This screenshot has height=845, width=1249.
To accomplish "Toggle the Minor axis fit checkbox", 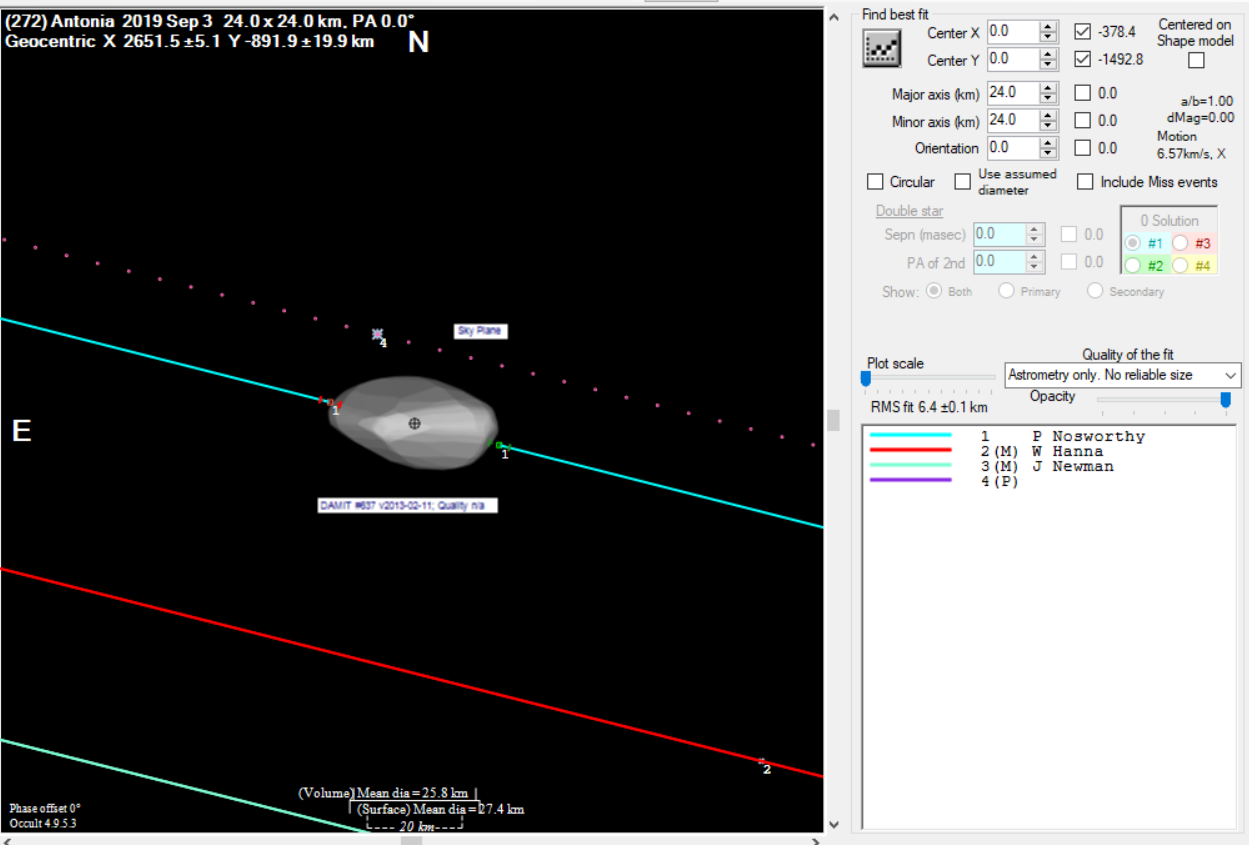I will coord(1083,120).
